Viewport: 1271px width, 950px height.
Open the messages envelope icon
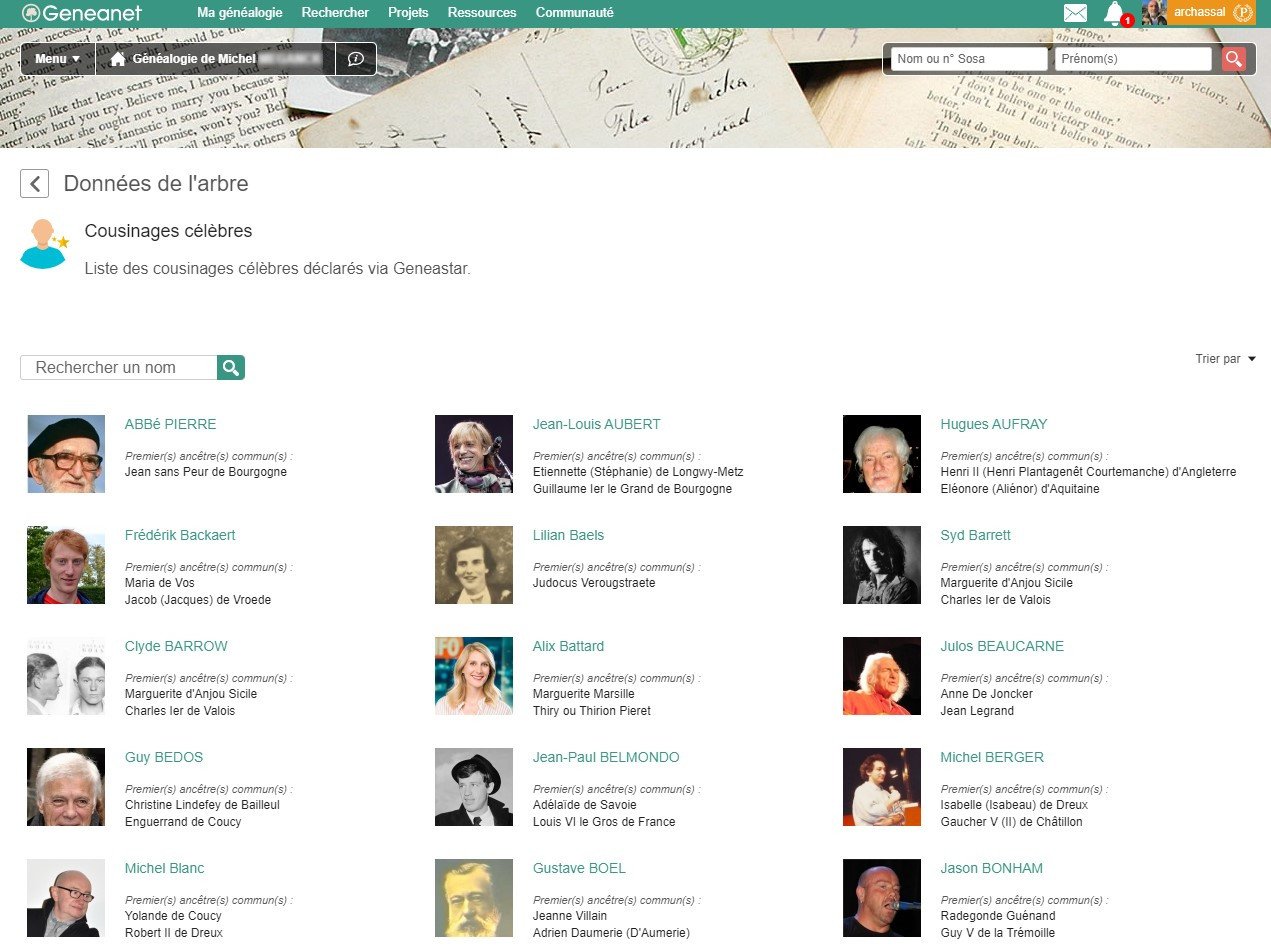click(x=1075, y=13)
